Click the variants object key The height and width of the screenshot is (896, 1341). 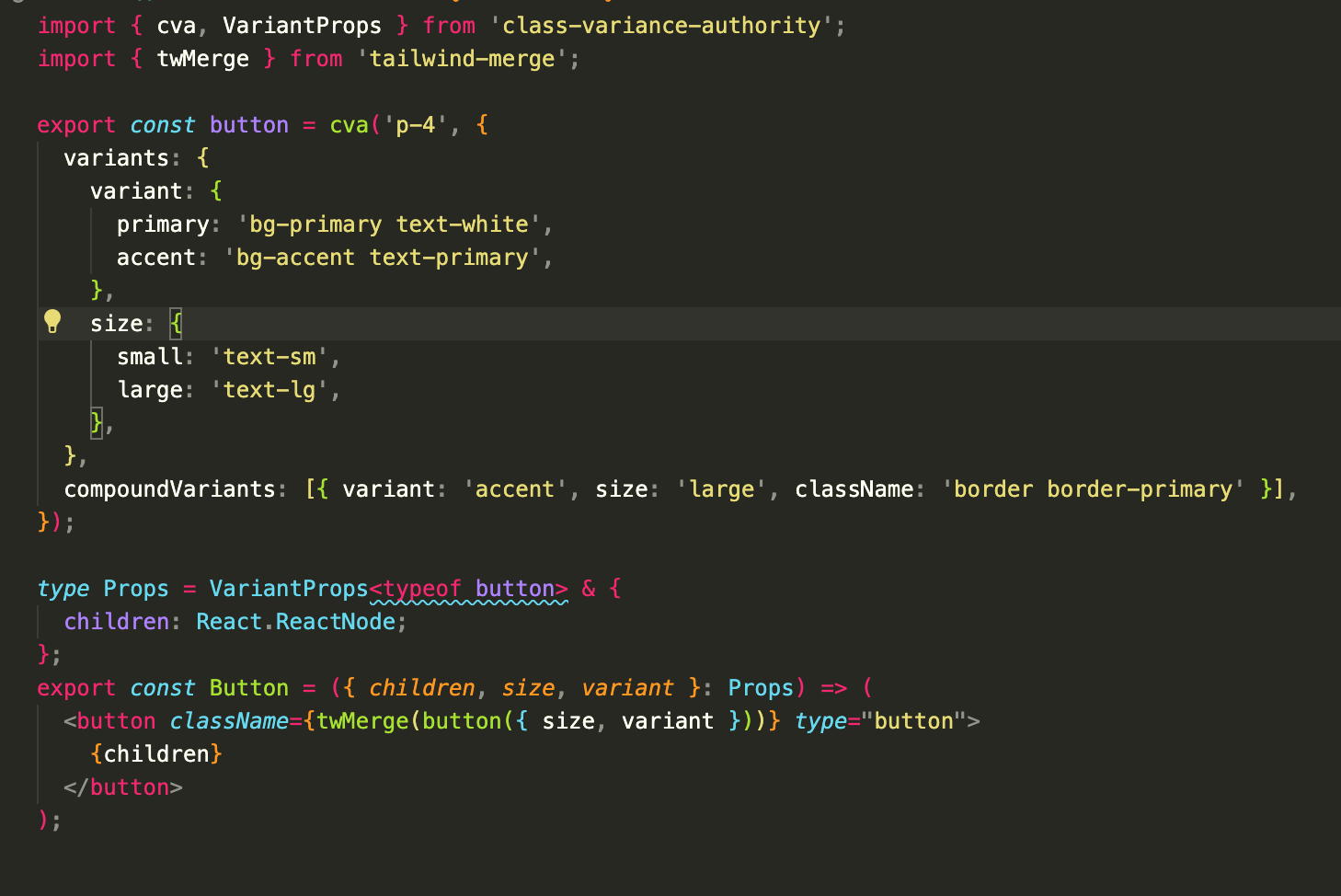click(116, 157)
